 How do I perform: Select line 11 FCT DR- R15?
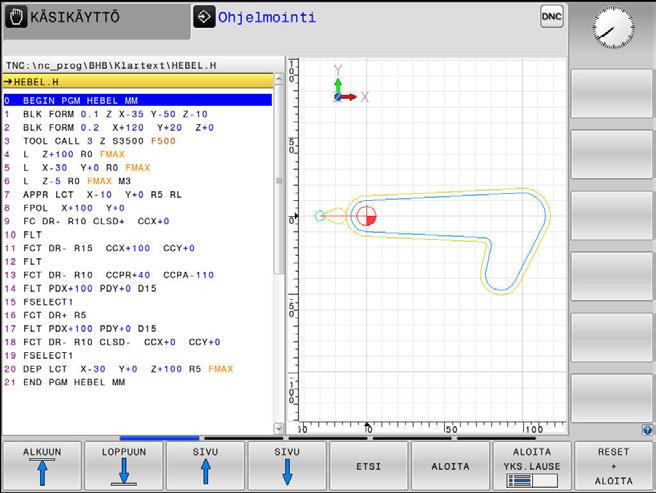pyautogui.click(x=138, y=248)
